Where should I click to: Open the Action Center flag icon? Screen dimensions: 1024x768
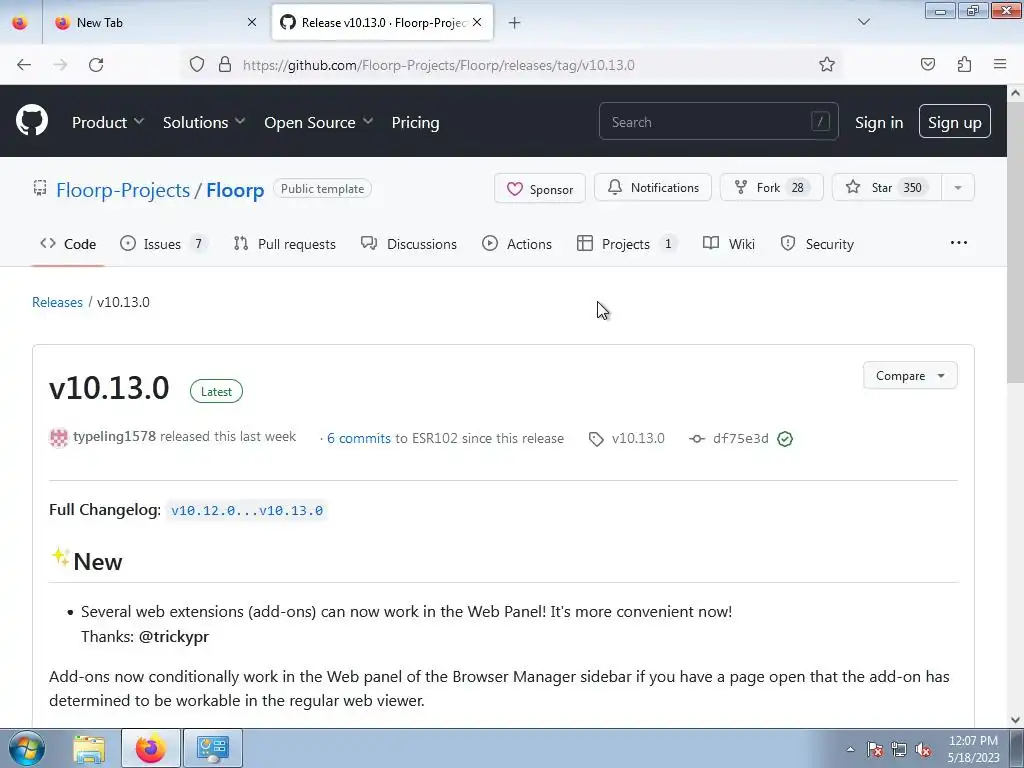click(875, 749)
